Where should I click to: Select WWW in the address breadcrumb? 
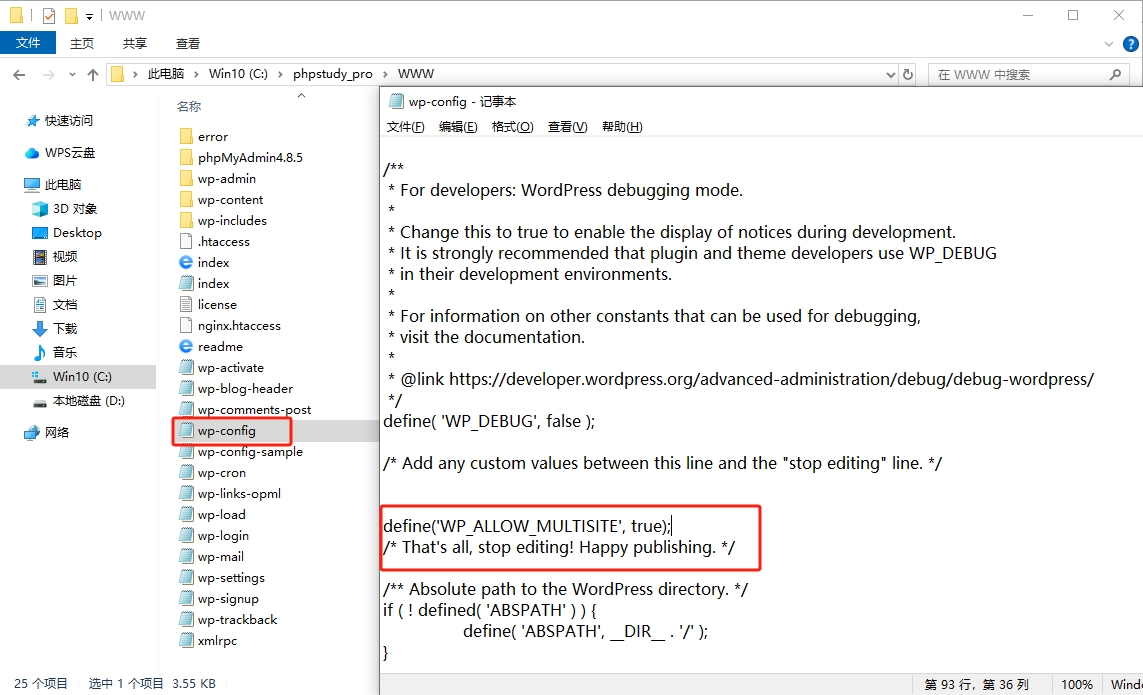416,74
